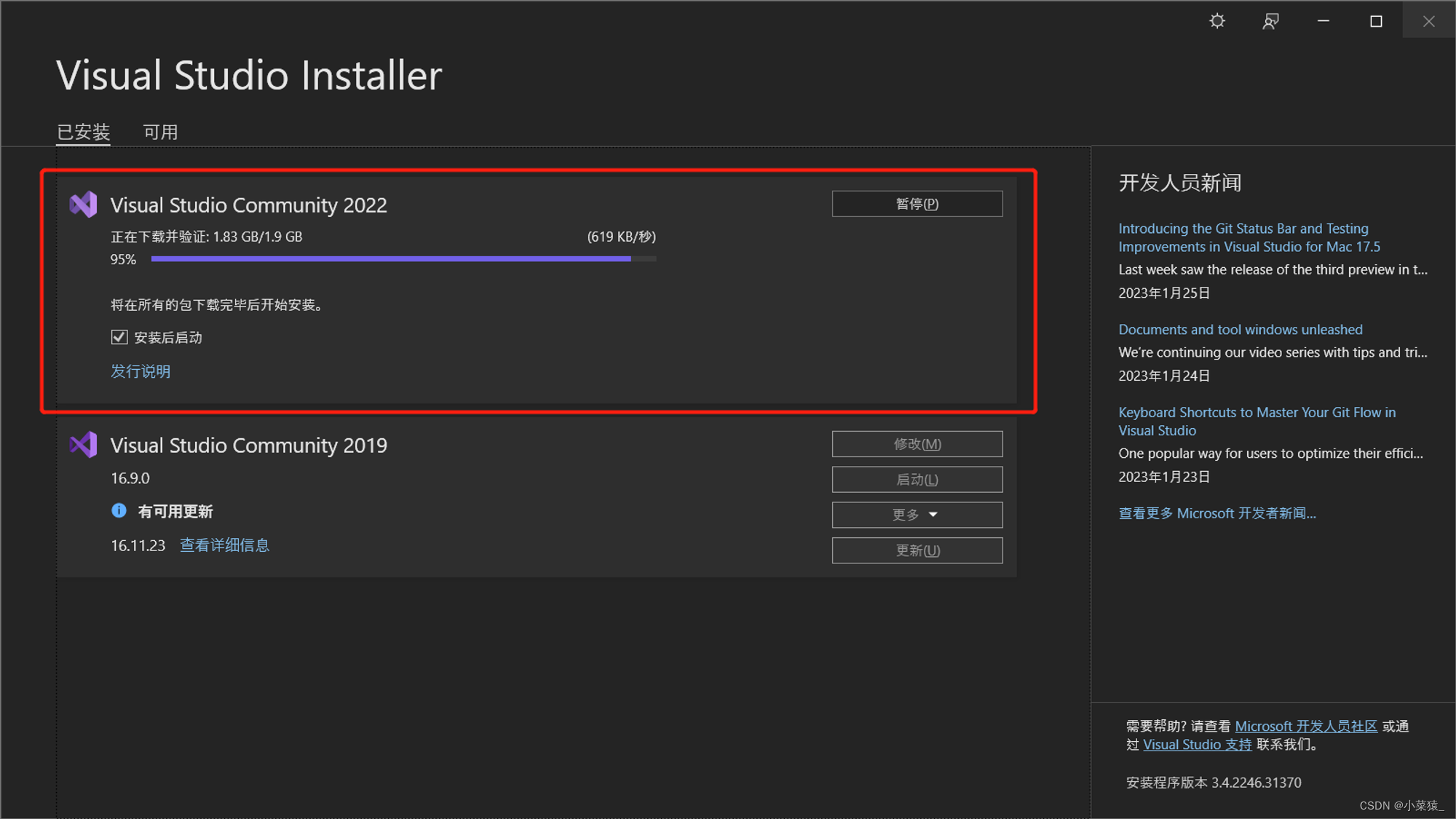This screenshot has width=1456, height=819.
Task: Open the 发行说明 release notes link
Action: (x=141, y=371)
